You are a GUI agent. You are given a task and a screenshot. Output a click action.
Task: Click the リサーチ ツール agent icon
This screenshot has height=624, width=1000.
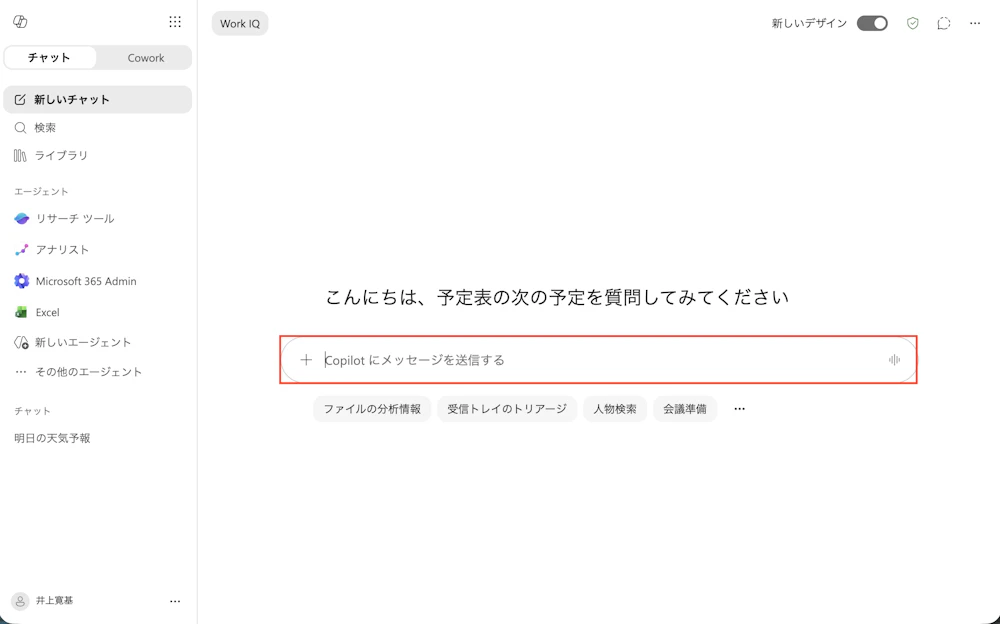22,218
